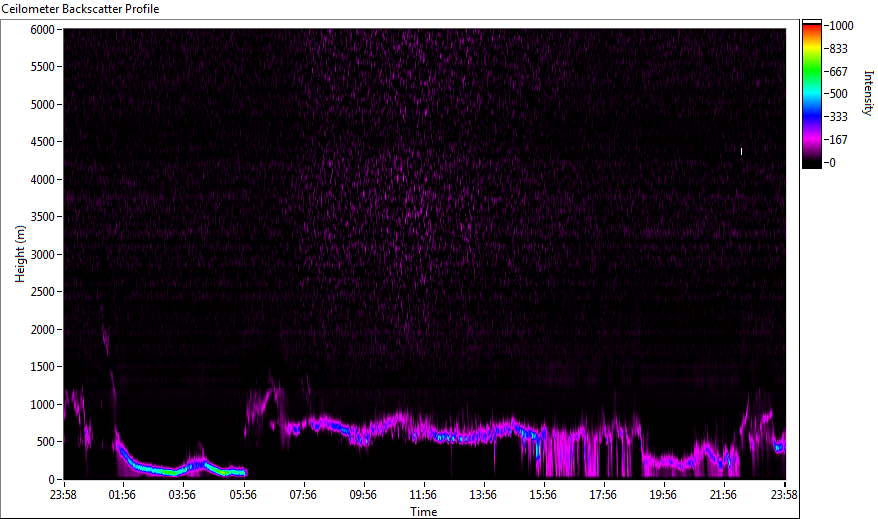
Task: Click the 500 height axis value on the left
Action: 46,442
